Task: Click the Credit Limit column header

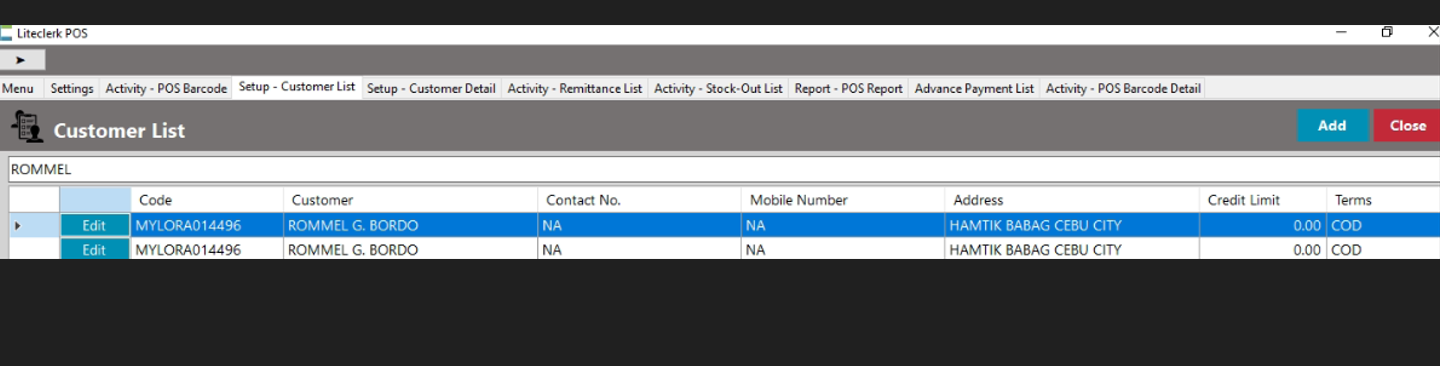Action: (x=1262, y=200)
